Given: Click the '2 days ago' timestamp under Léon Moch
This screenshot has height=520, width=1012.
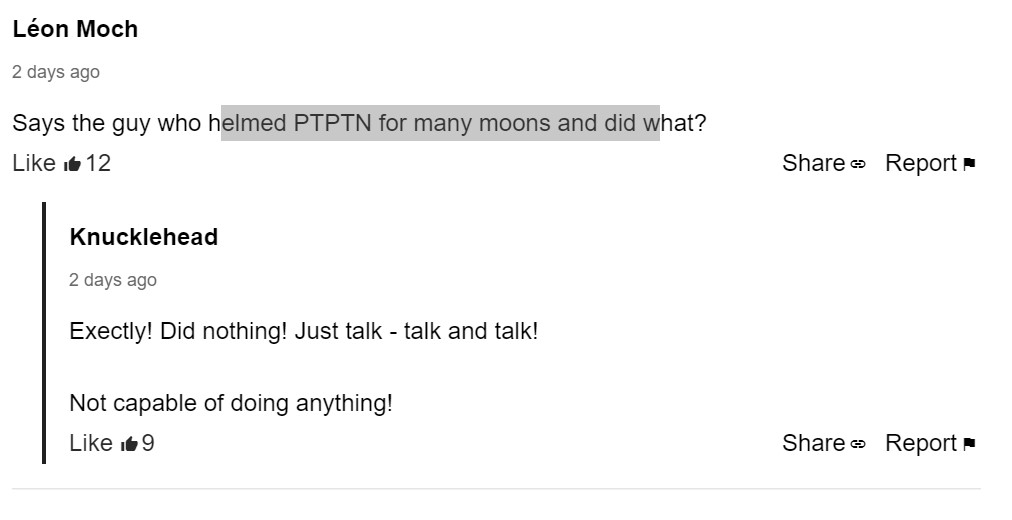Looking at the screenshot, I should (x=56, y=72).
